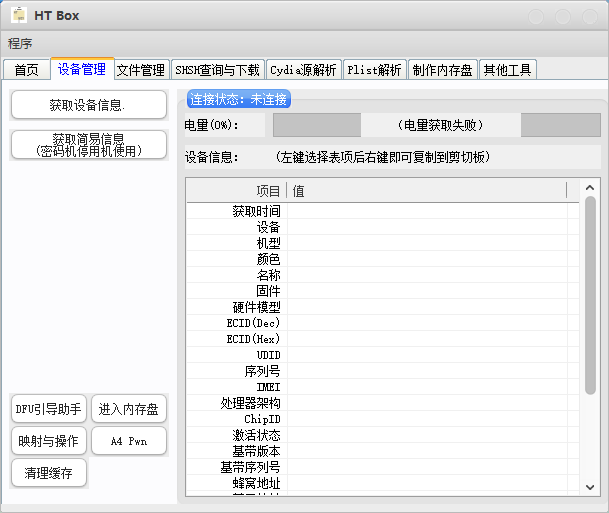Viewport: 609px width, 513px height.
Task: Switch to the 首页 tab
Action: [26, 70]
